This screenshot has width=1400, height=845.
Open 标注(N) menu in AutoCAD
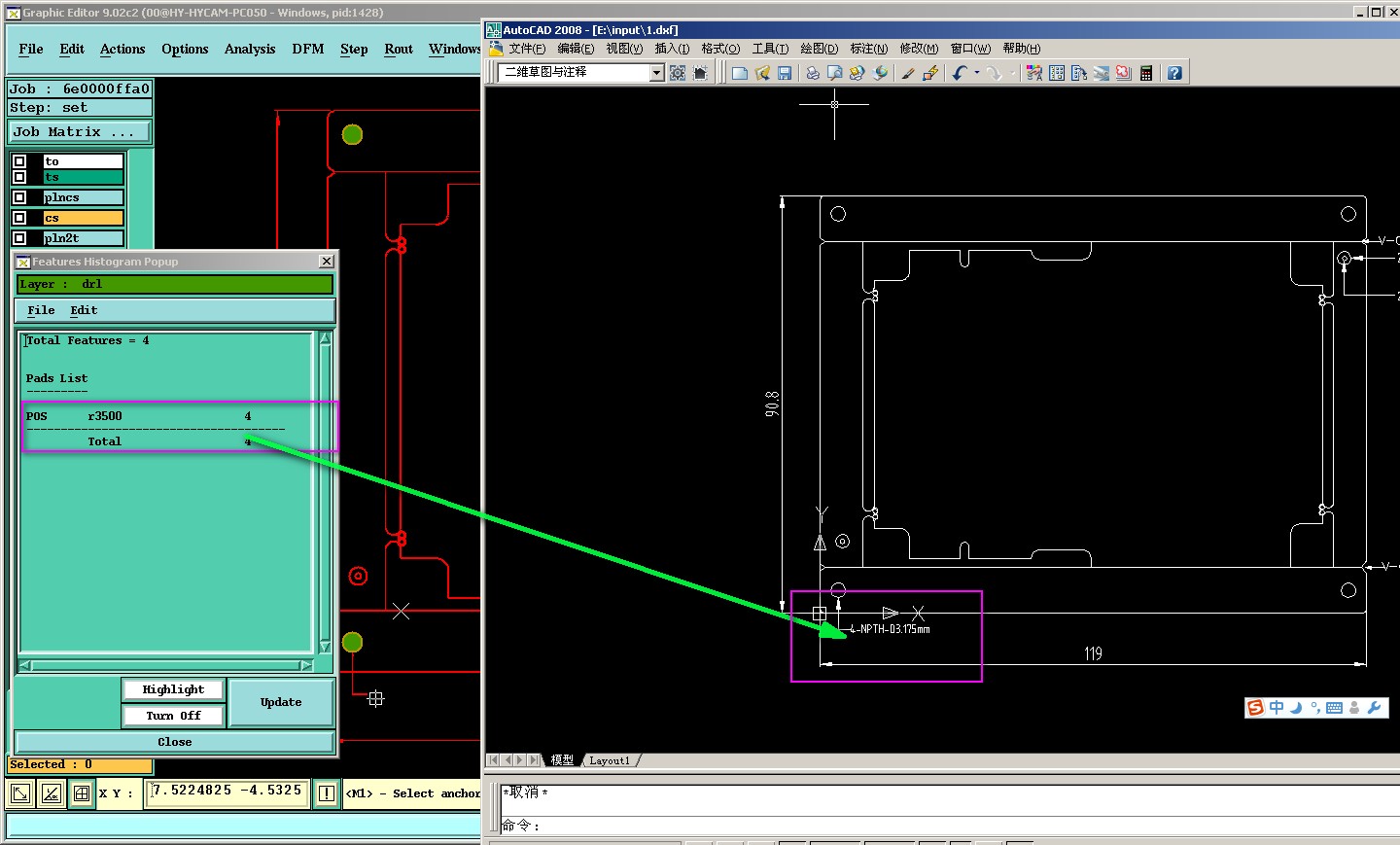click(x=868, y=49)
